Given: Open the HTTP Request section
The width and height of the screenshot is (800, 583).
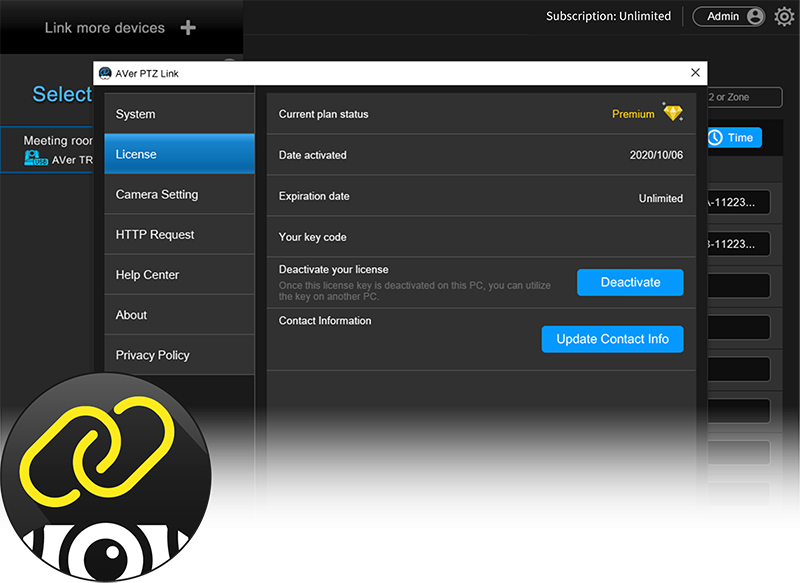Looking at the screenshot, I should [179, 234].
